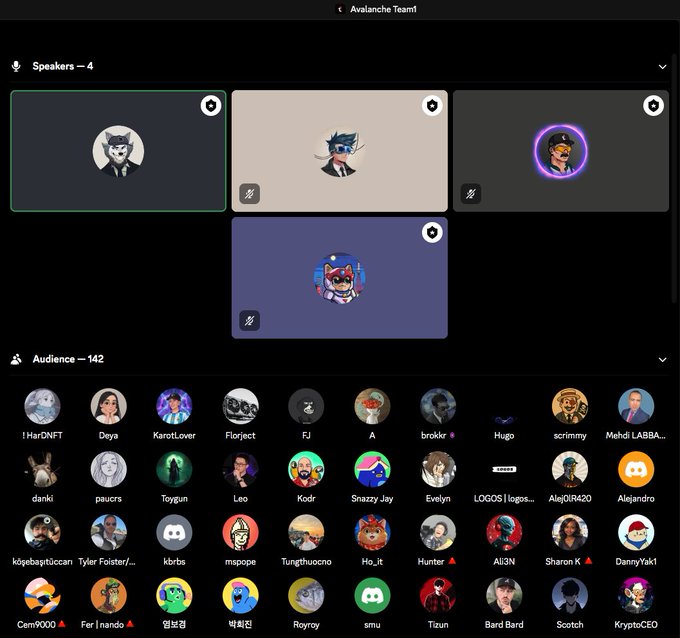Click muted mic icon on capped speaker tile
This screenshot has height=638, width=680.
tap(471, 193)
